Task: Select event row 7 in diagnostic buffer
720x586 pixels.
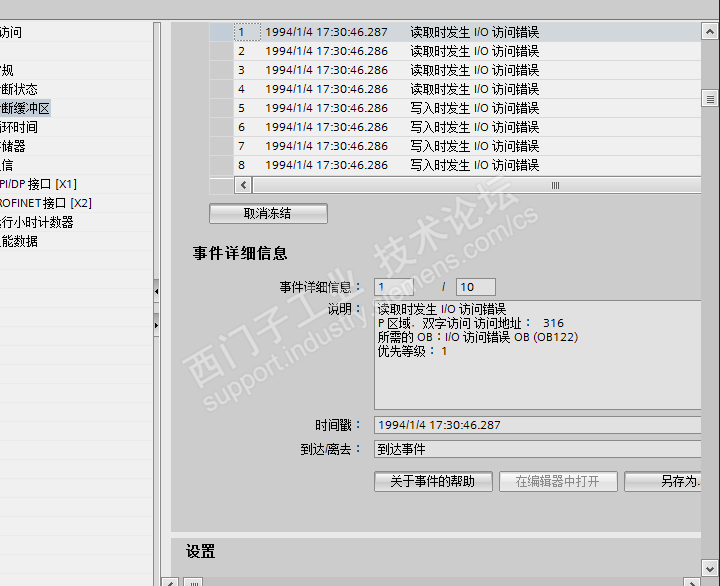Action: click(456, 146)
